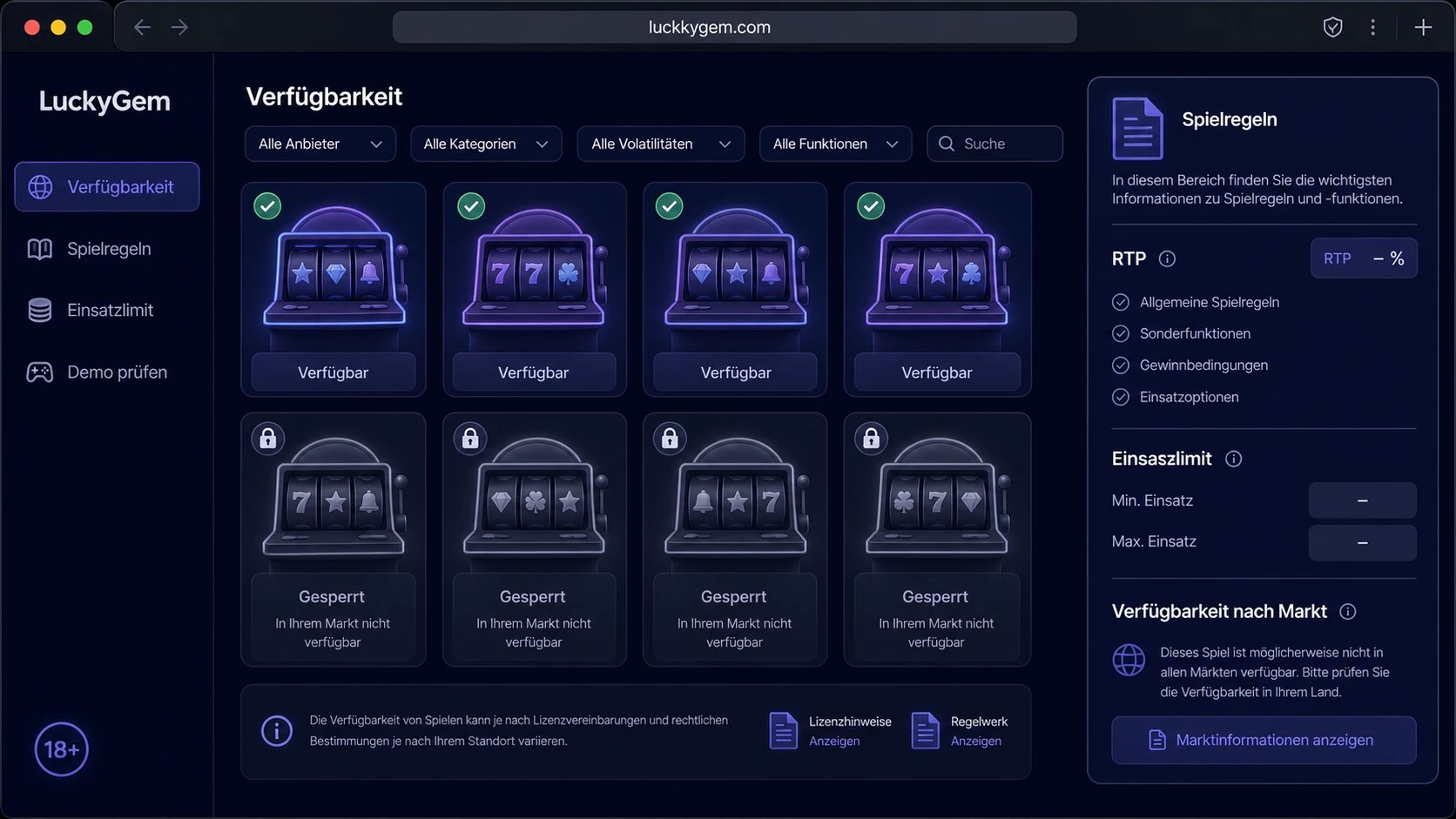Click the Regelwerk document icon
The height and width of the screenshot is (819, 1456).
coord(925,731)
